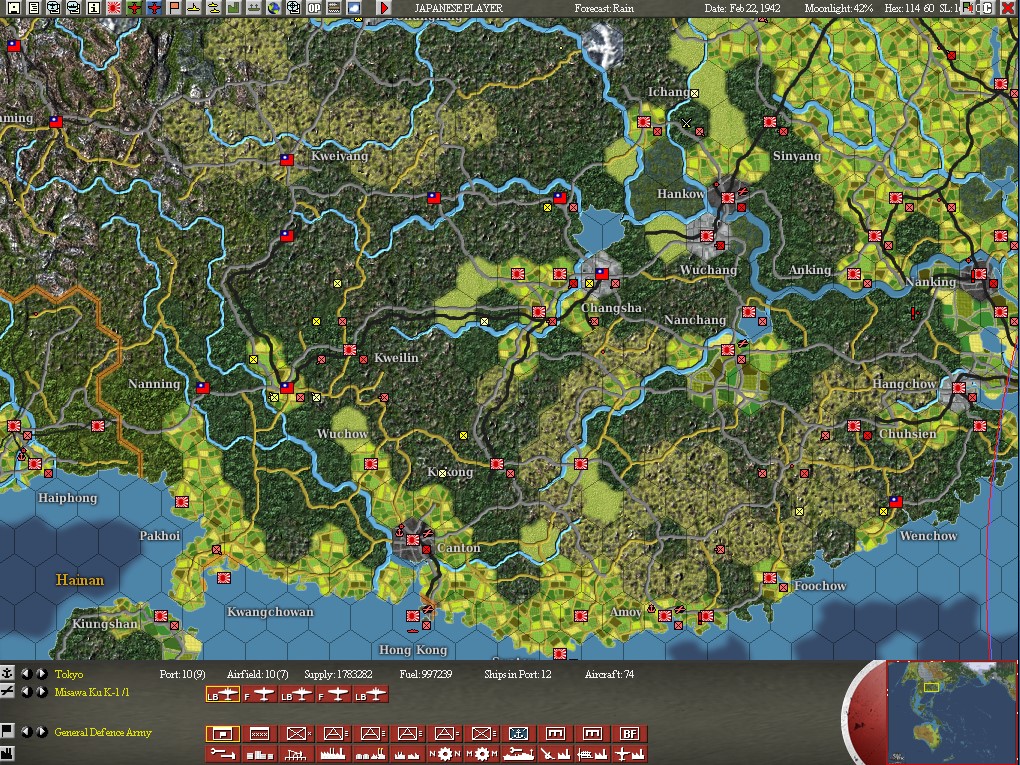
Task: Open the report via the document icon
Action: (34, 8)
